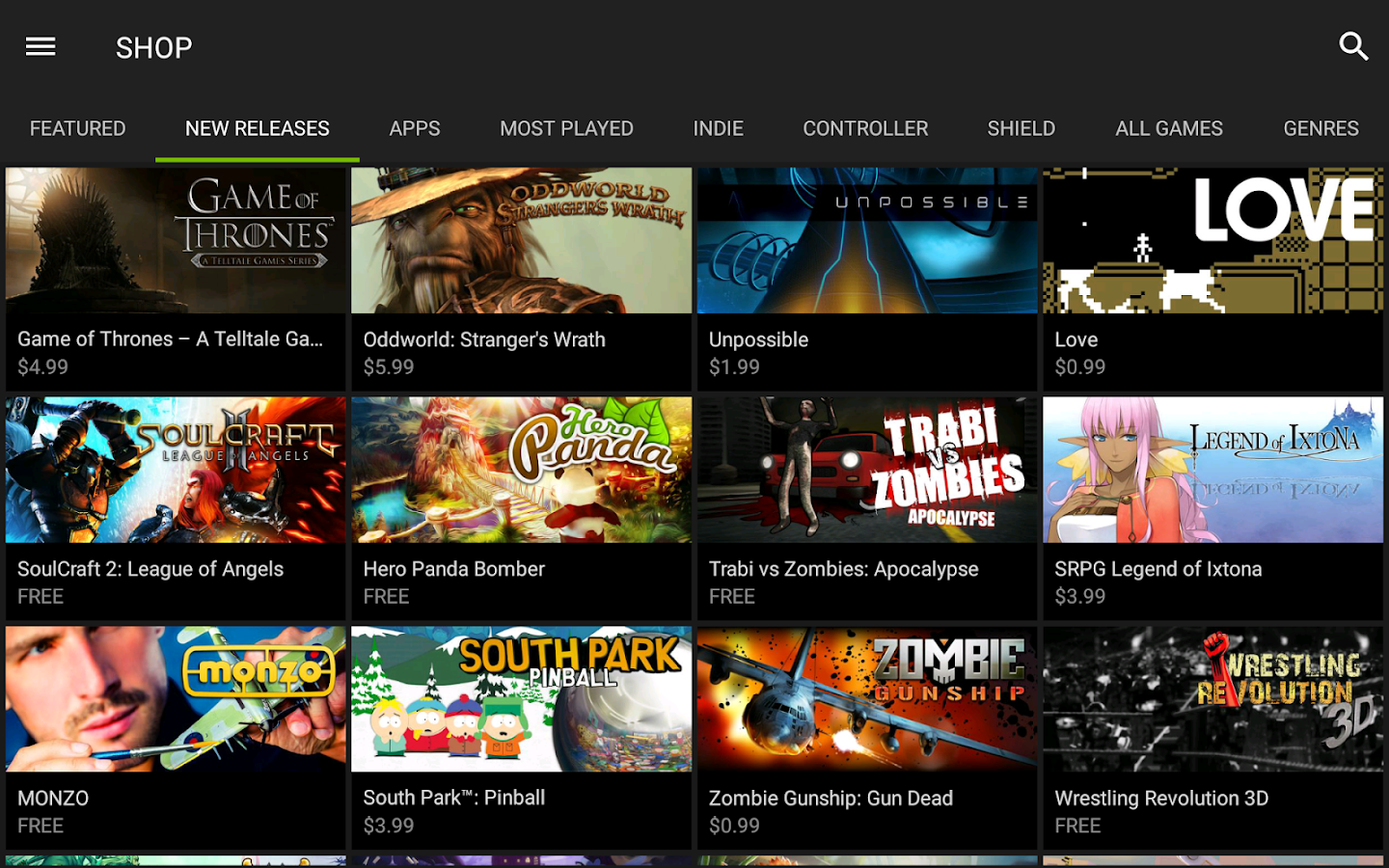Browse the Genres tab

(1321, 128)
